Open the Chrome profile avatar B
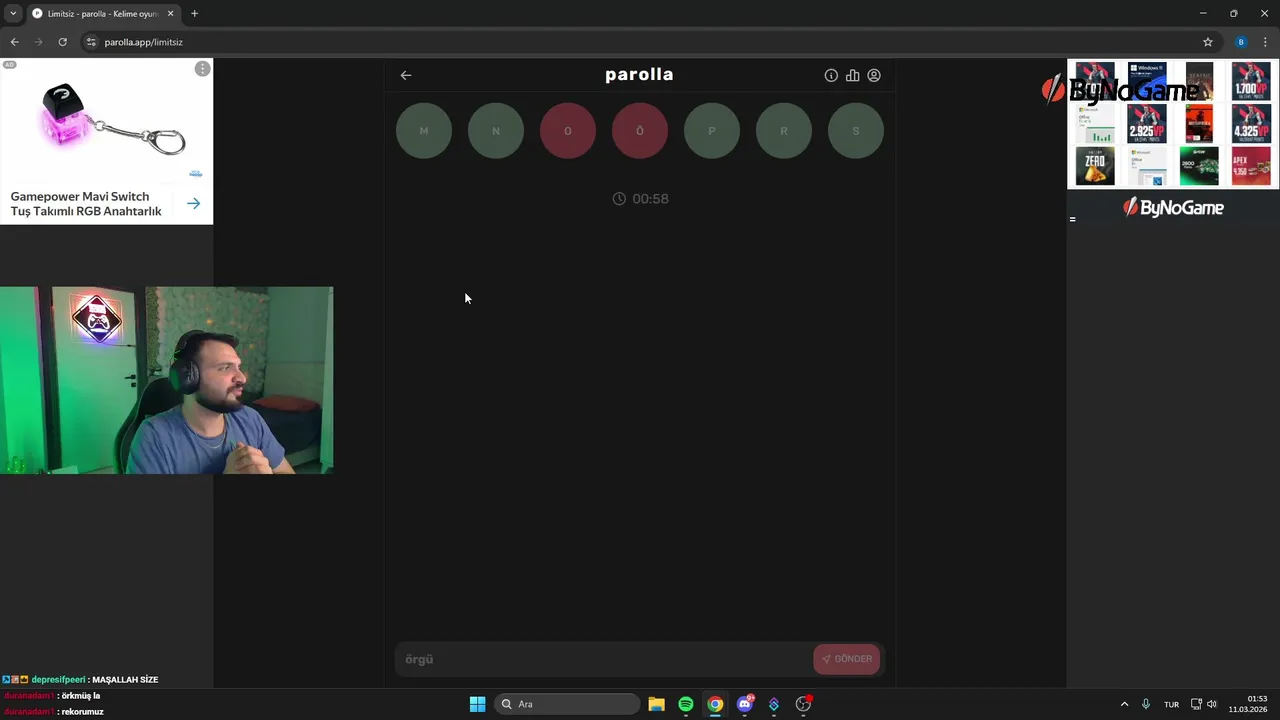This screenshot has width=1280, height=720. click(x=1241, y=42)
